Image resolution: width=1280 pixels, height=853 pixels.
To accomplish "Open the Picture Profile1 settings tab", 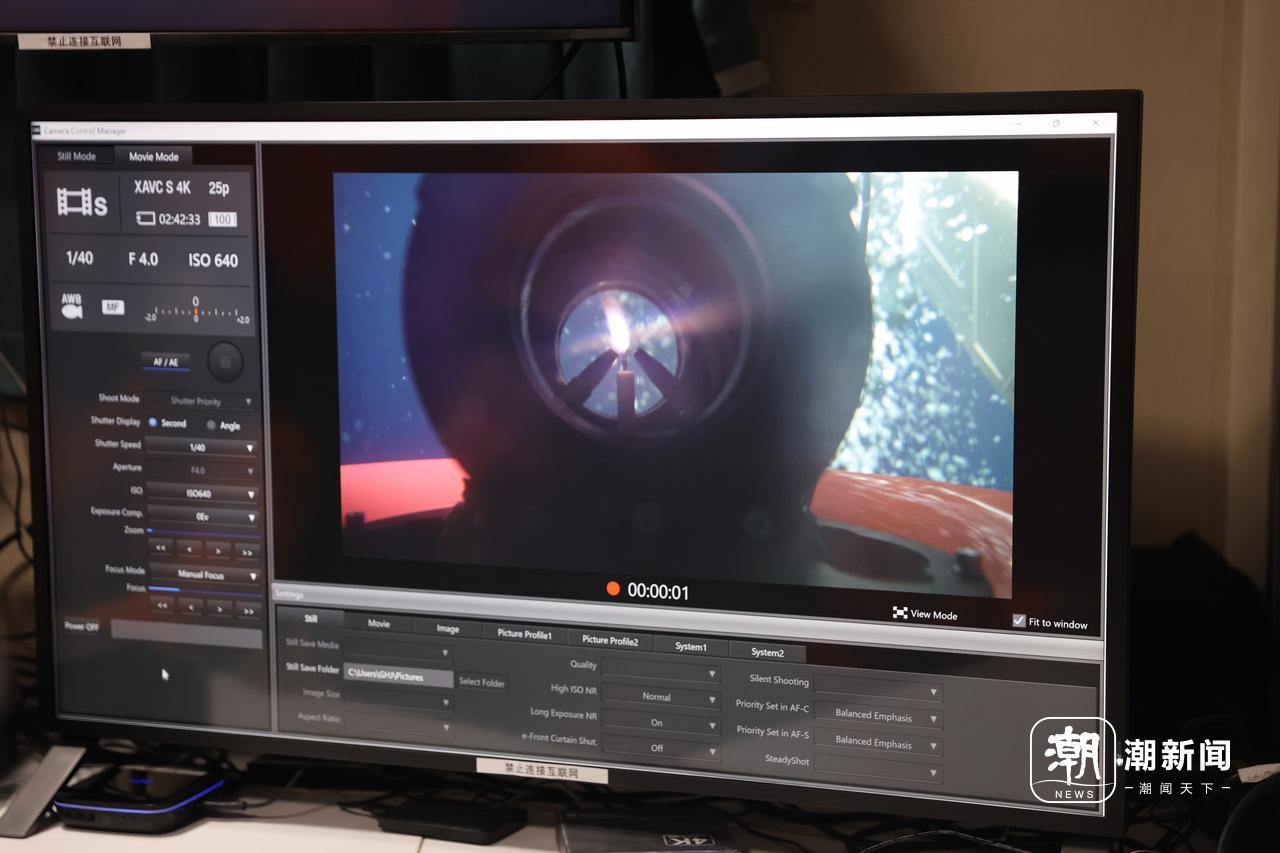I will (525, 634).
